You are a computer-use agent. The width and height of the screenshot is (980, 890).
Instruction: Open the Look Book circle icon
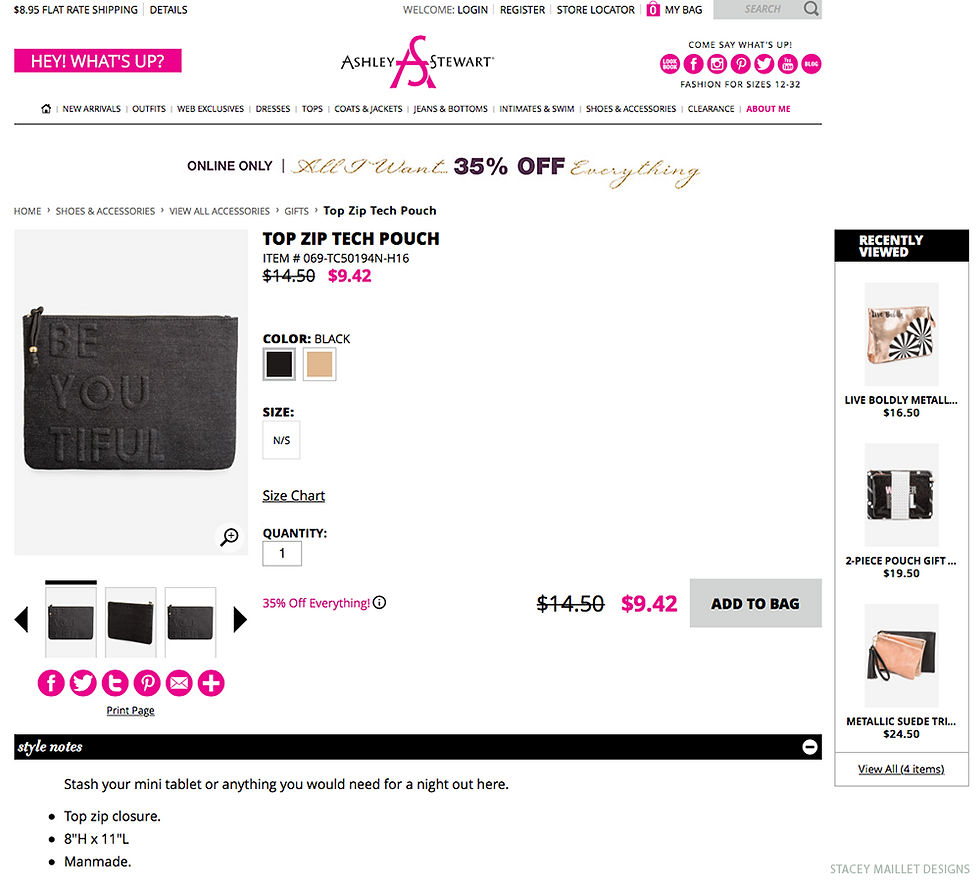coord(670,64)
